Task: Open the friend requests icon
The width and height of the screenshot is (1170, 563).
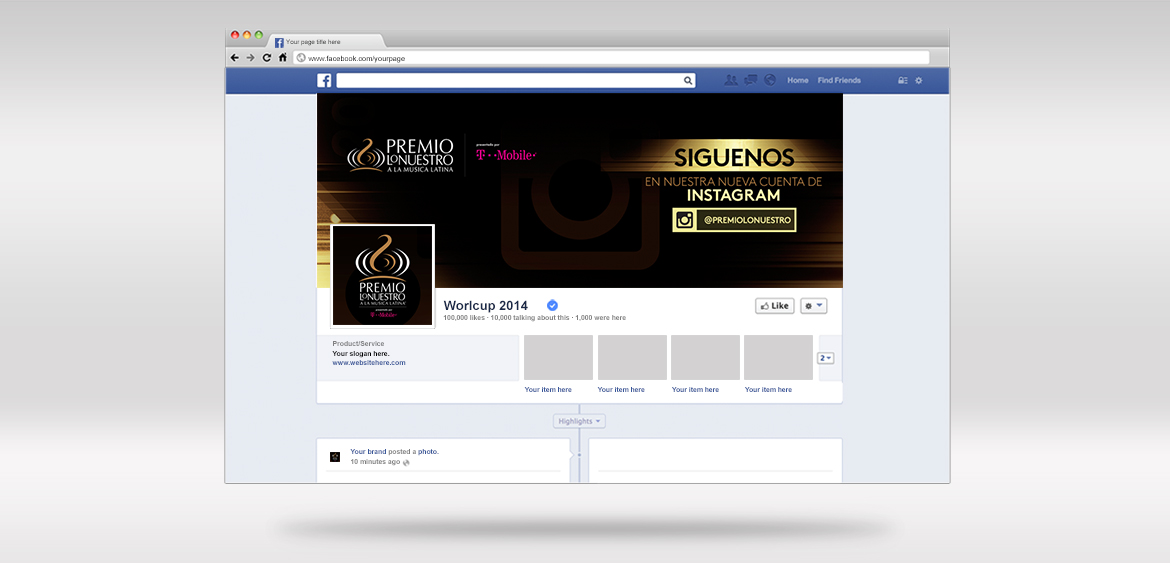Action: click(731, 80)
